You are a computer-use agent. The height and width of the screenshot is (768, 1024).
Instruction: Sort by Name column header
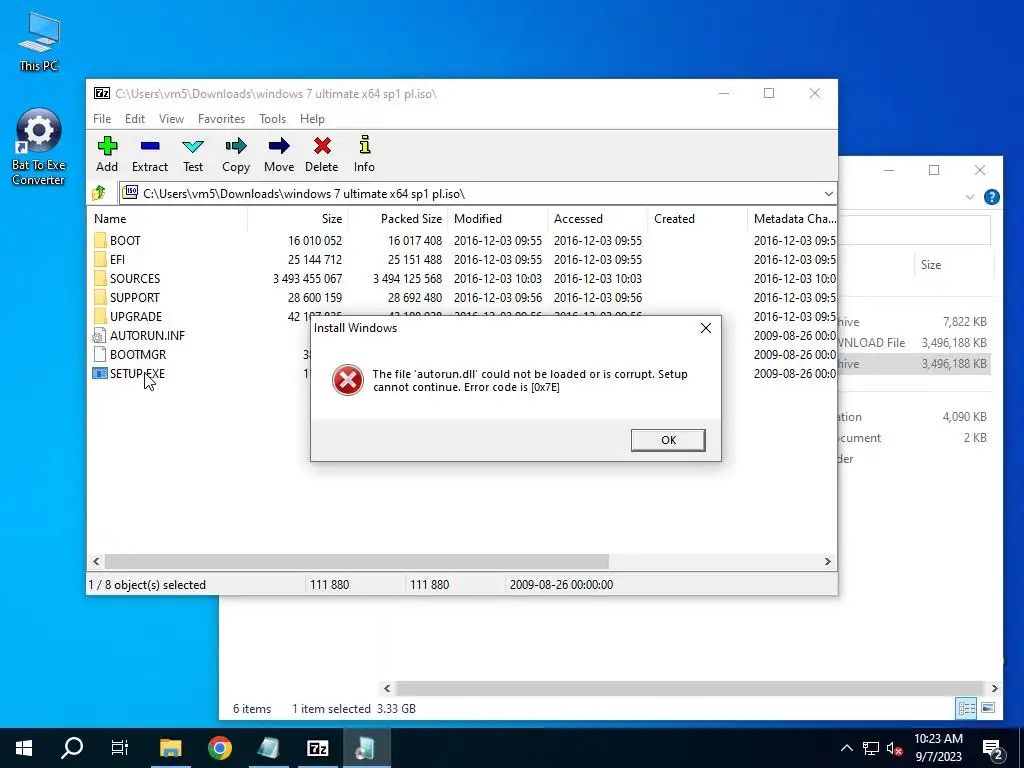168,219
